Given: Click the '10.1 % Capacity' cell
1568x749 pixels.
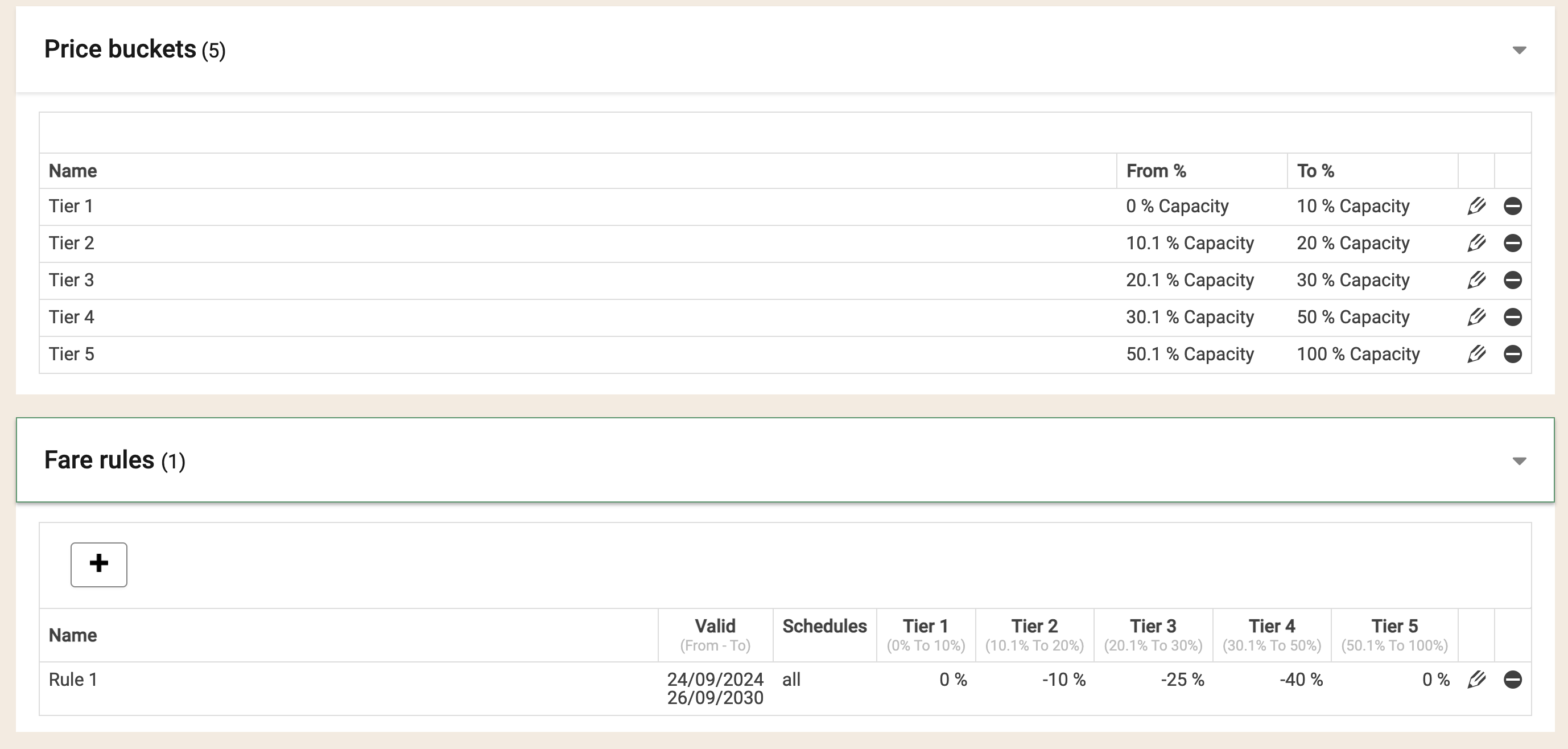Looking at the screenshot, I should (x=1202, y=244).
